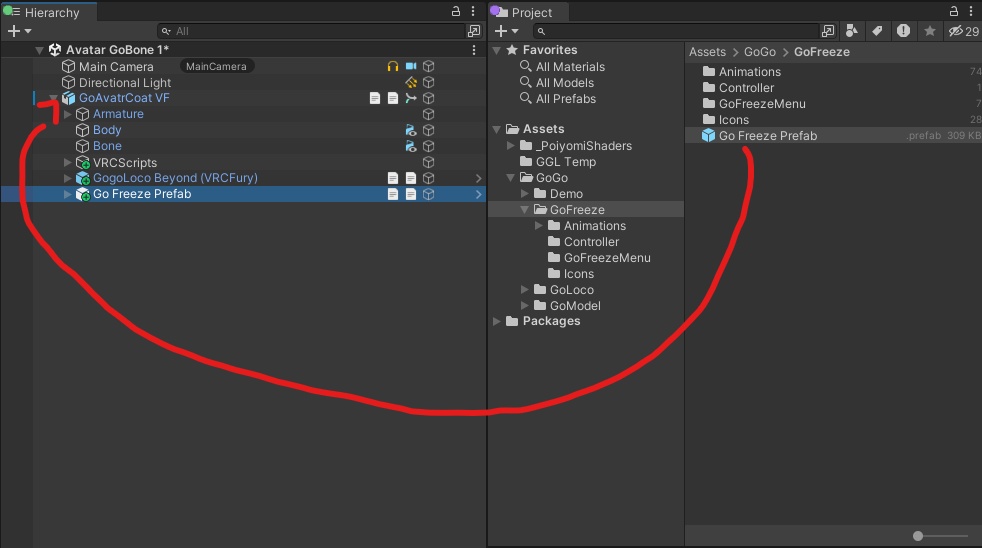Expand GogoLoco Beyond (VRCFury) prefab
982x548 pixels.
click(68, 178)
